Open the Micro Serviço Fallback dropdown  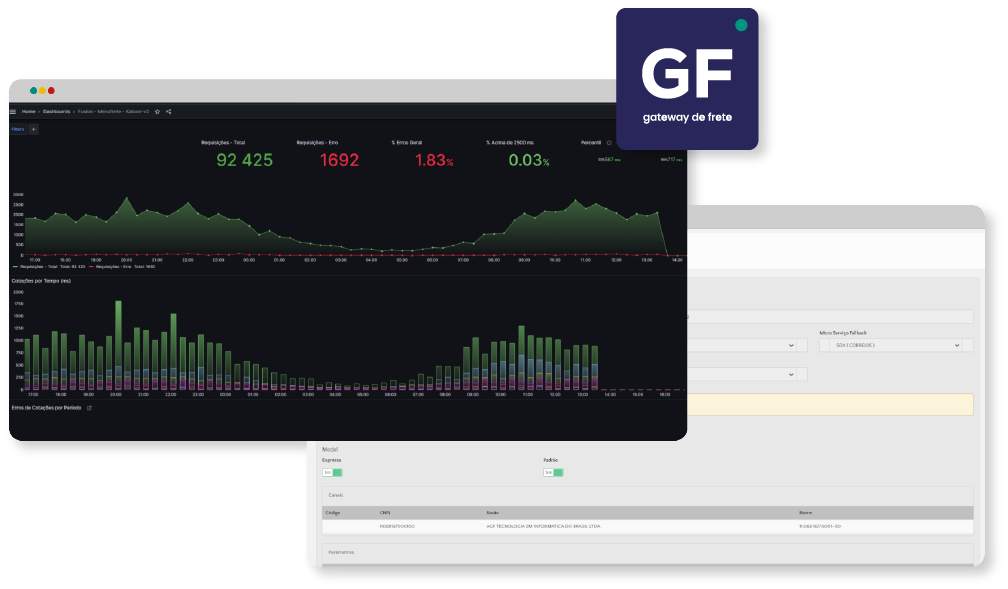[897, 345]
